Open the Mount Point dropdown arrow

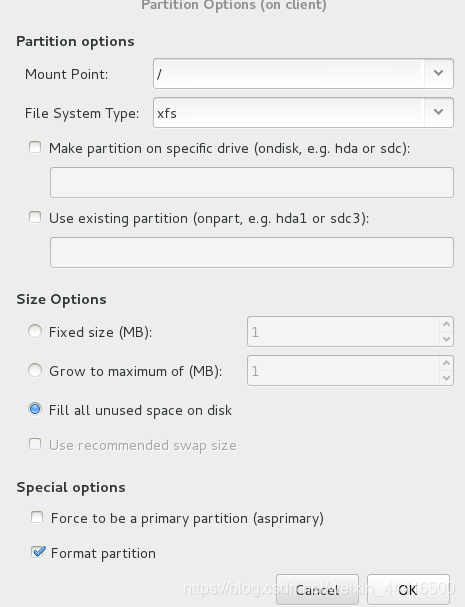click(438, 74)
